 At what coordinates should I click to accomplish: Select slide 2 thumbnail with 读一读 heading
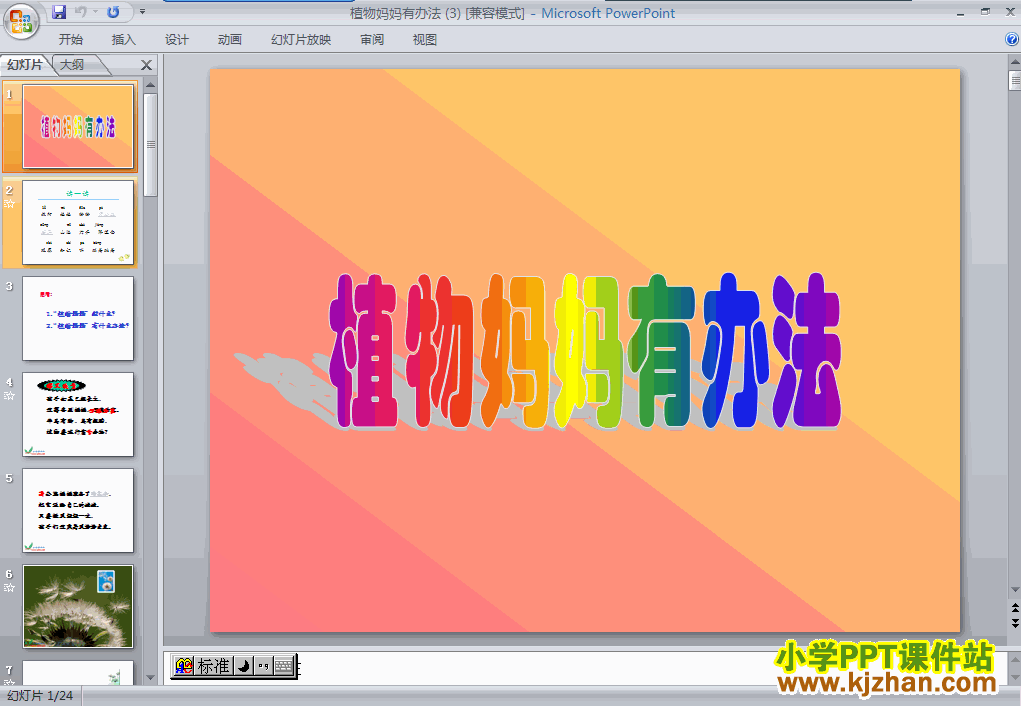coord(78,223)
